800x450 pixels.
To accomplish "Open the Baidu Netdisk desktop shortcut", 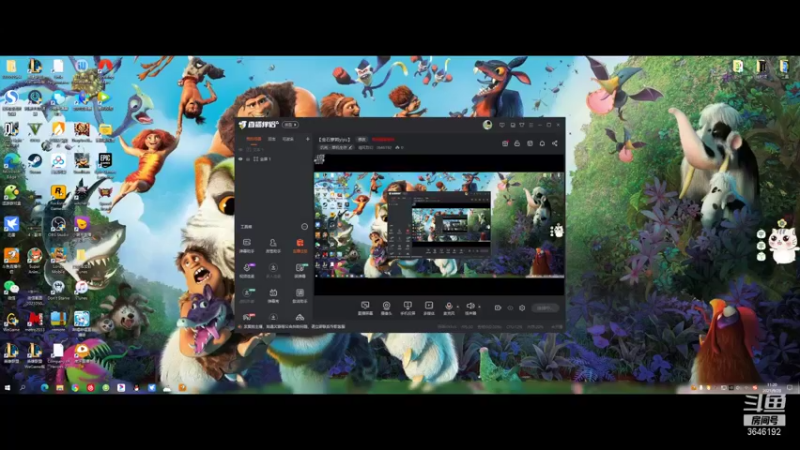I will pyautogui.click(x=58, y=162).
